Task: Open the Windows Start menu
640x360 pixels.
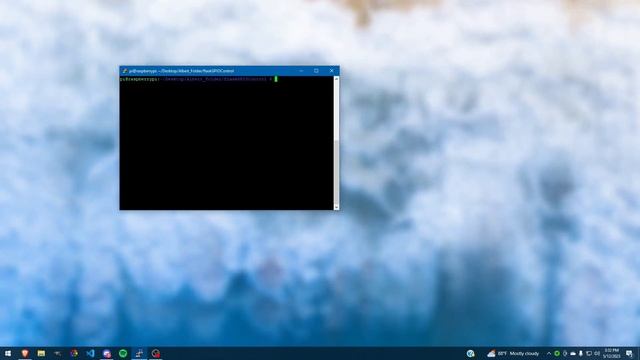Action: tap(8, 353)
